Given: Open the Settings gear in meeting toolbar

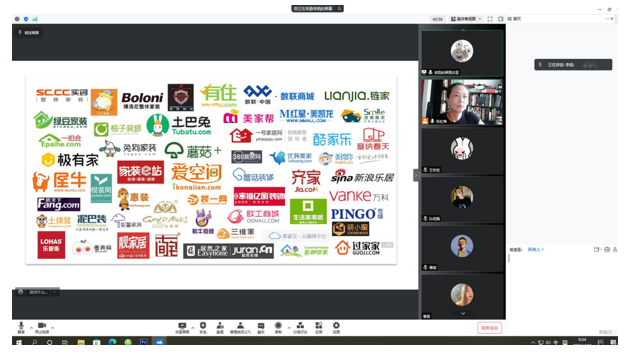Looking at the screenshot, I should pyautogui.click(x=336, y=327).
